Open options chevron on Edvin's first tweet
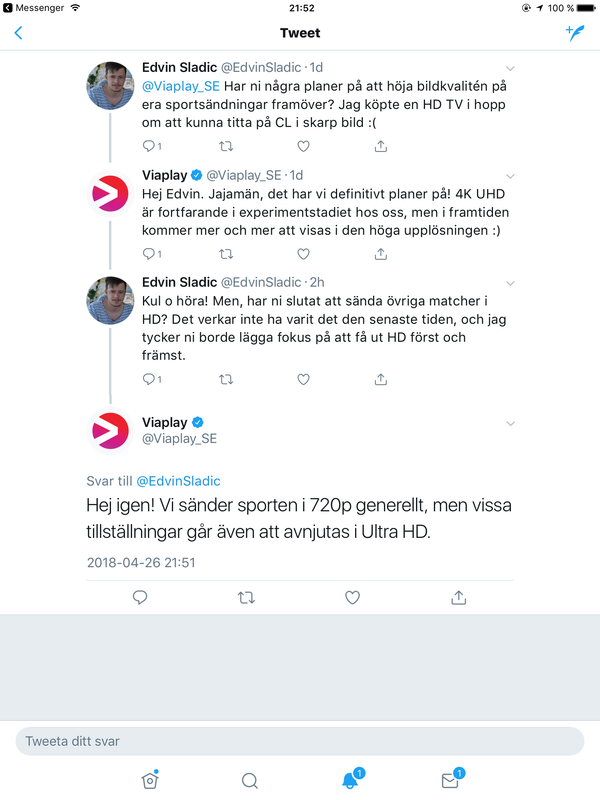Screen dimensions: 600x800 click(x=511, y=68)
